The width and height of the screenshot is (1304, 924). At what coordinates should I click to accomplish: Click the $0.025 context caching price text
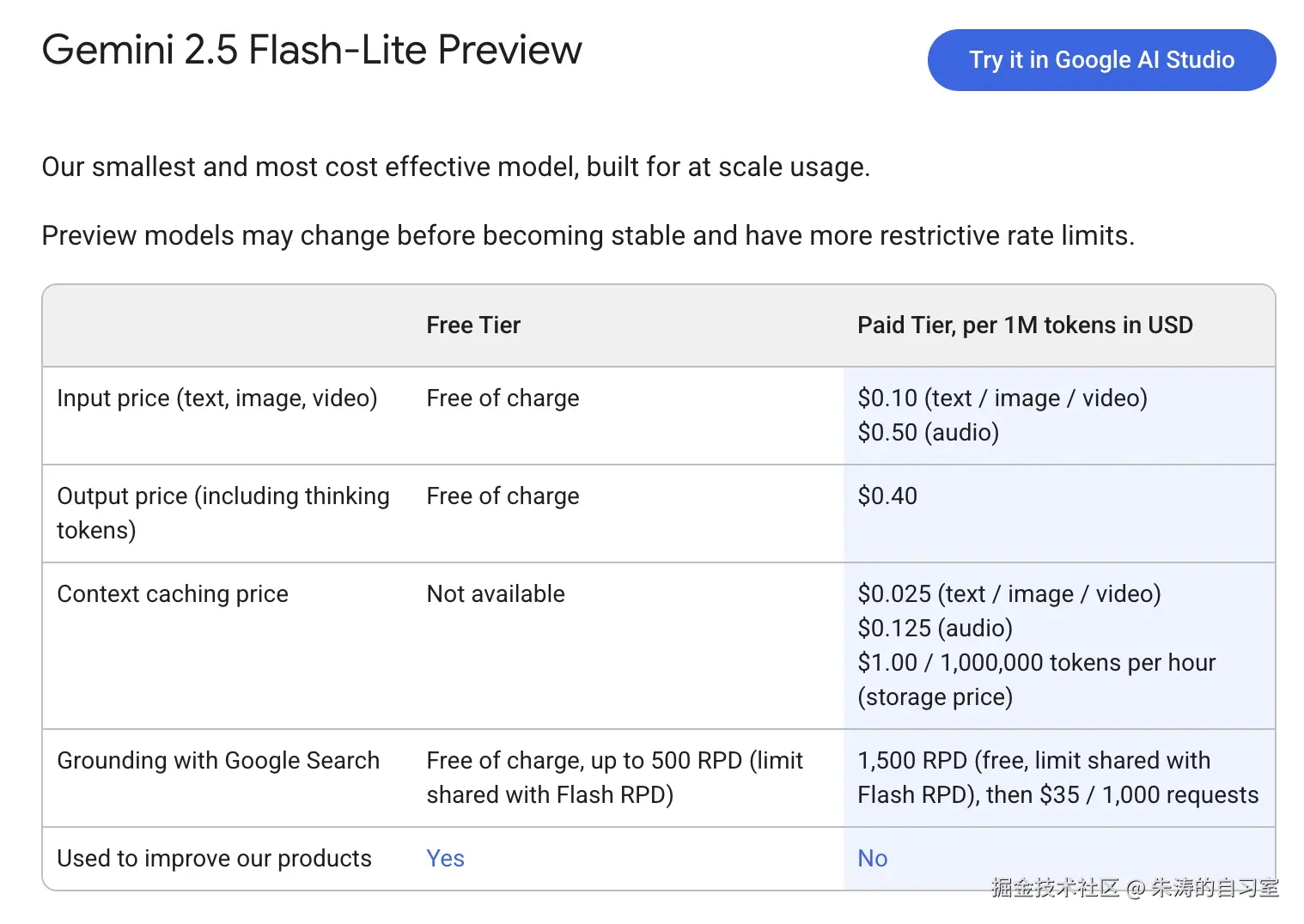tap(1008, 594)
